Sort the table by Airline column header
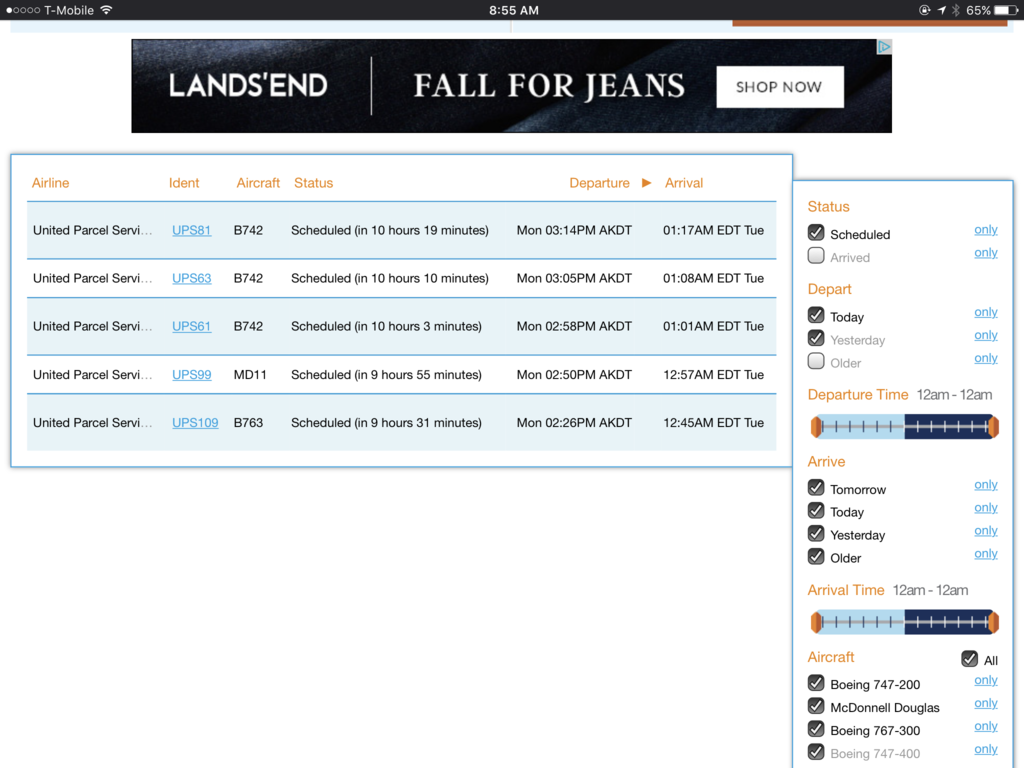 coord(50,183)
